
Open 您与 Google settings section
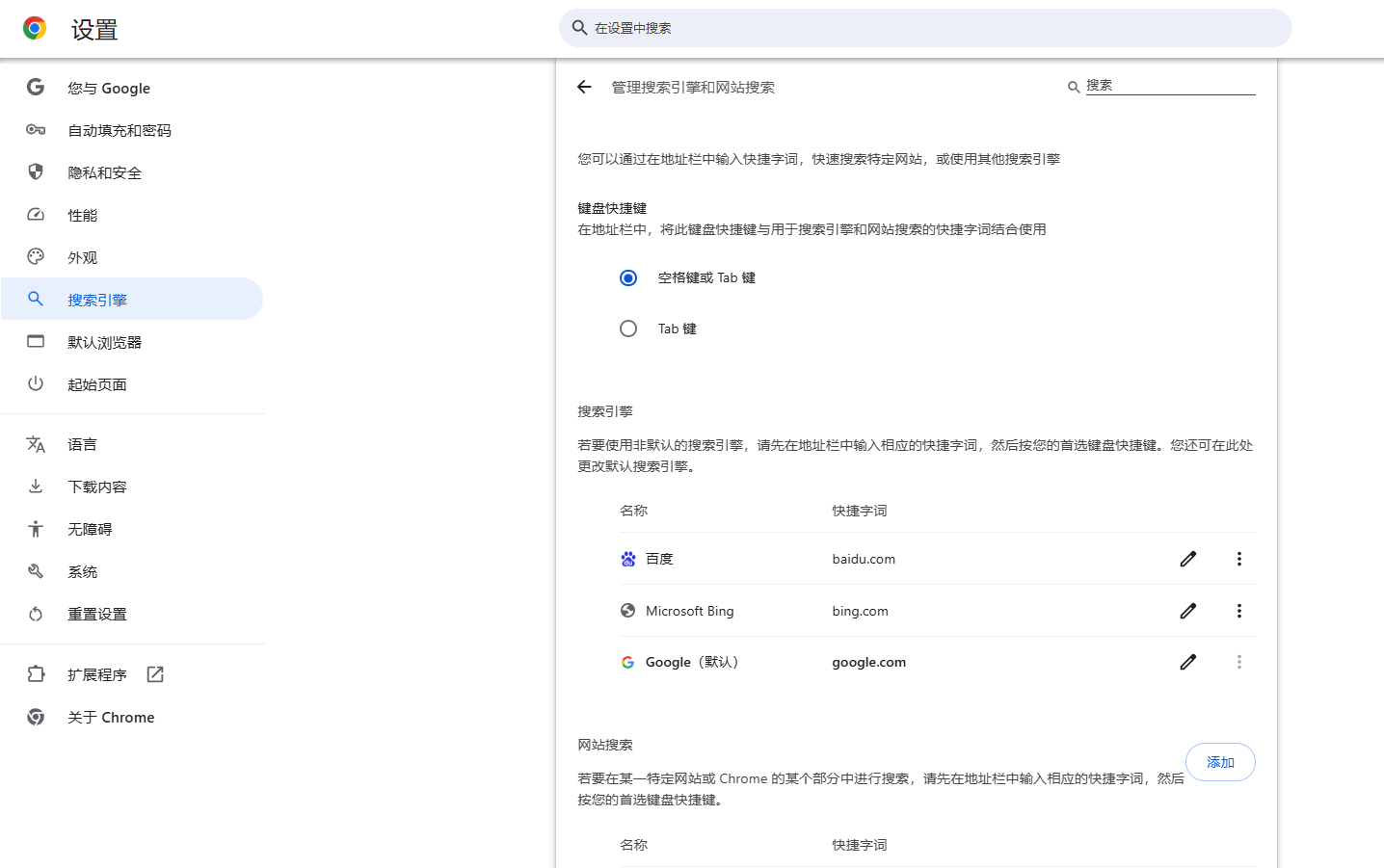click(131, 88)
